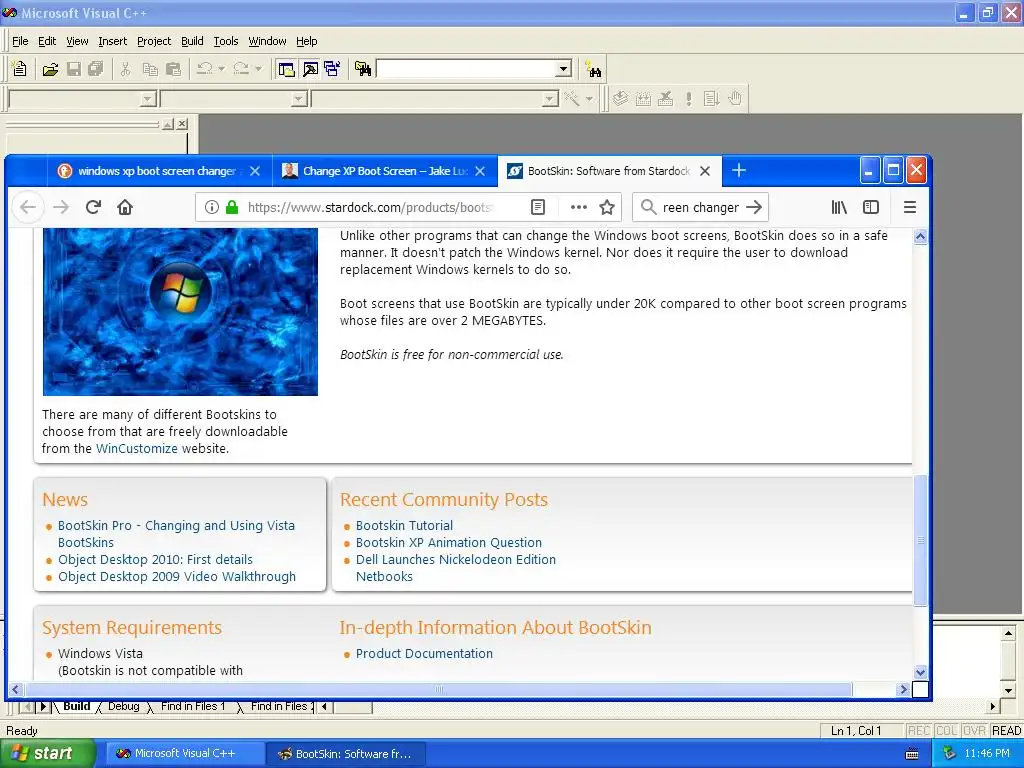Open the Project menu
Viewport: 1024px width, 768px height.
coord(154,41)
